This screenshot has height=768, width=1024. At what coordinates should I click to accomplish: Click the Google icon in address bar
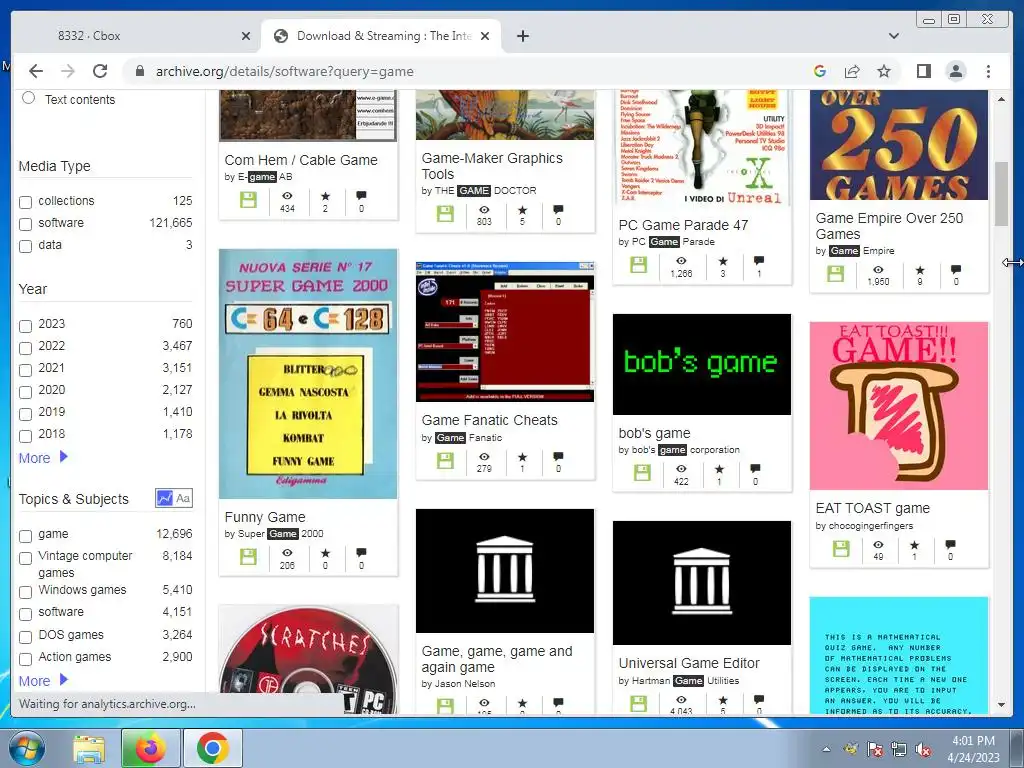coord(820,71)
